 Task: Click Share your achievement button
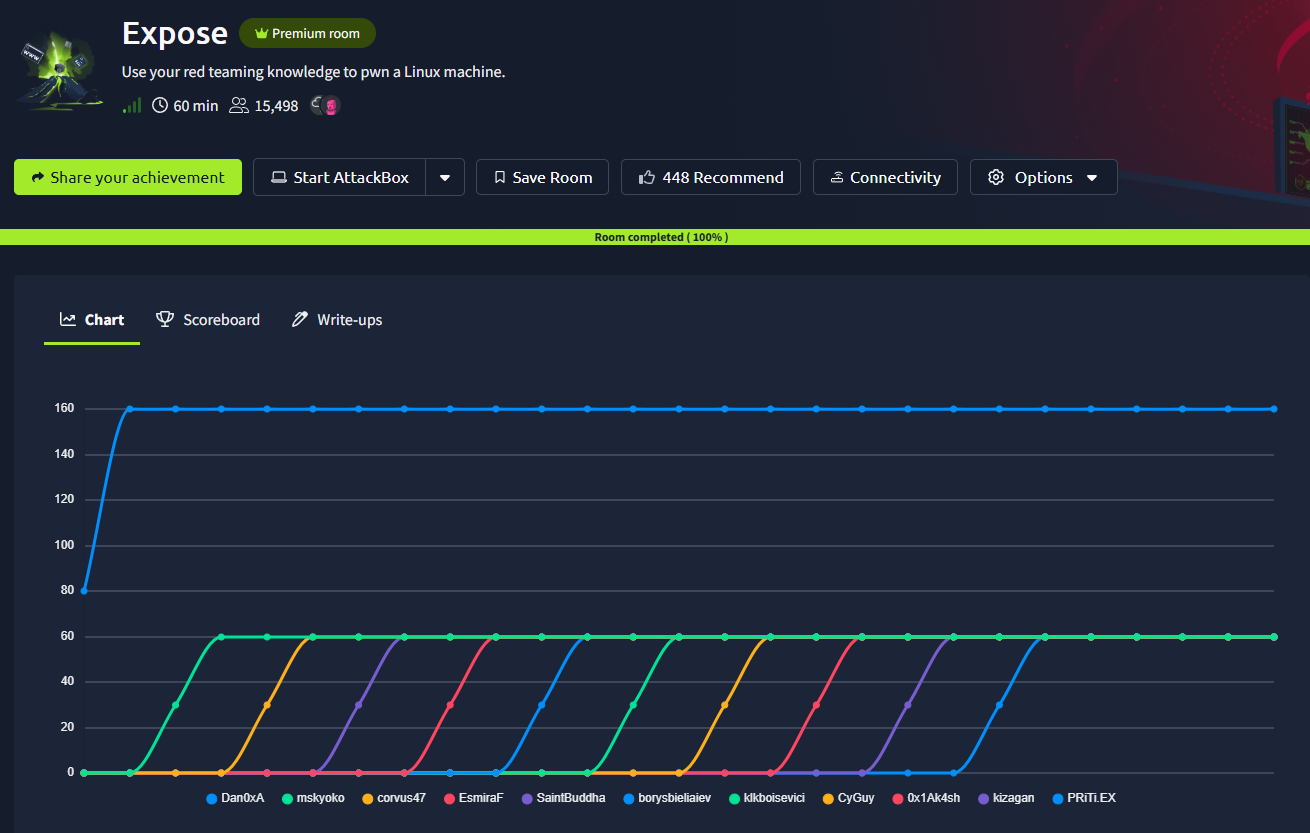(128, 177)
